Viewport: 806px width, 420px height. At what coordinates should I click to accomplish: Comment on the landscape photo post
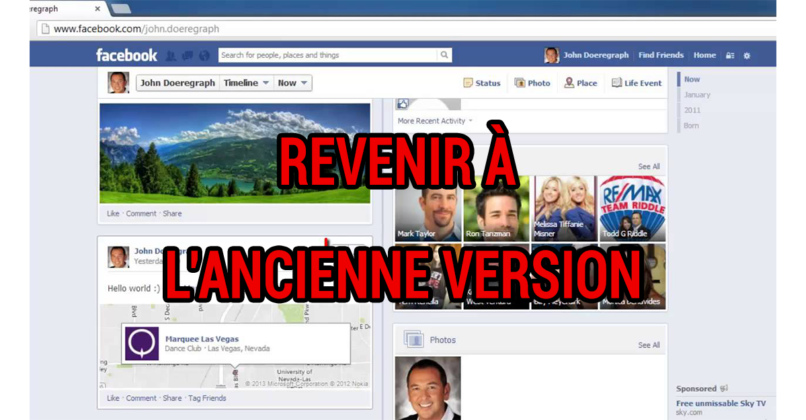click(141, 213)
